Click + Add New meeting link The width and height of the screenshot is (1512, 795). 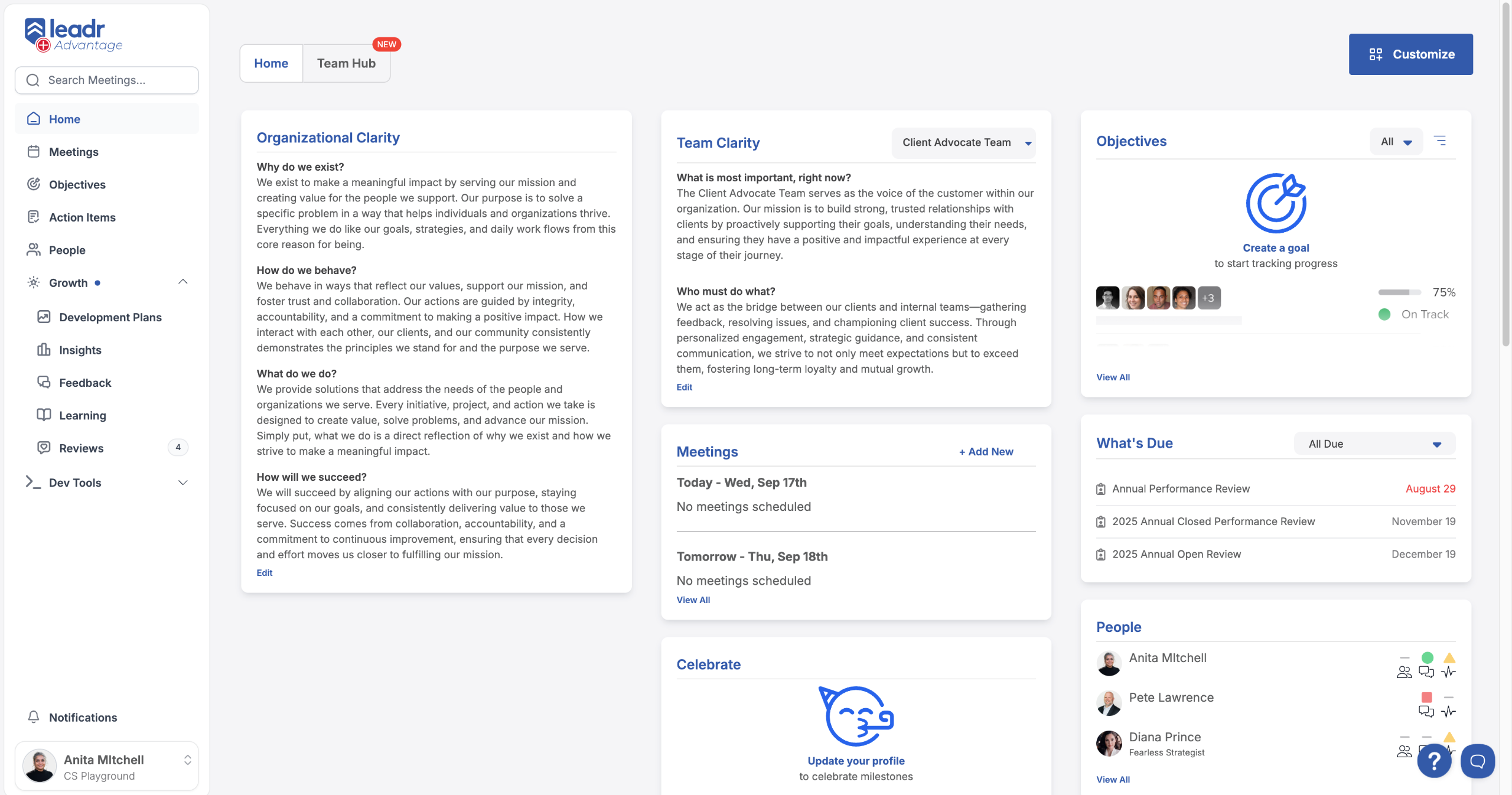point(986,451)
